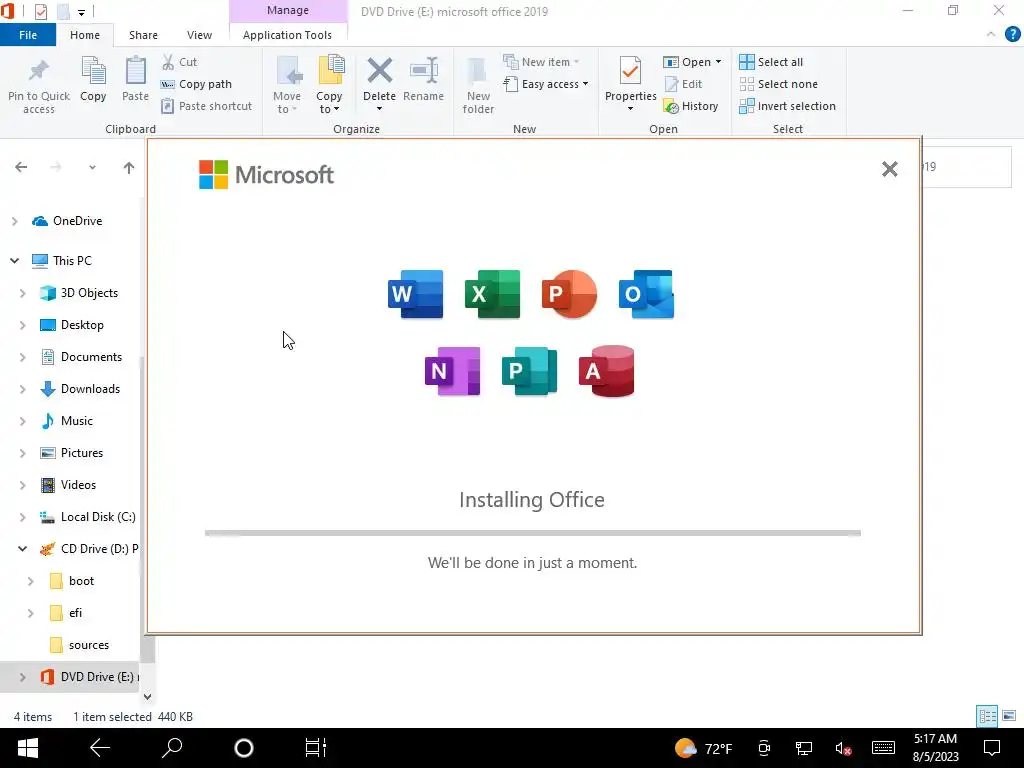The image size is (1024, 768).
Task: Click the muted volume tray icon
Action: [843, 749]
